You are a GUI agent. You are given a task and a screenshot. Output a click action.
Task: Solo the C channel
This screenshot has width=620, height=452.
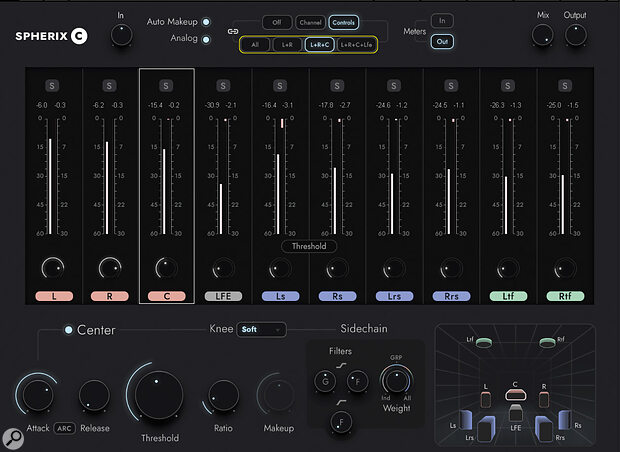(166, 85)
